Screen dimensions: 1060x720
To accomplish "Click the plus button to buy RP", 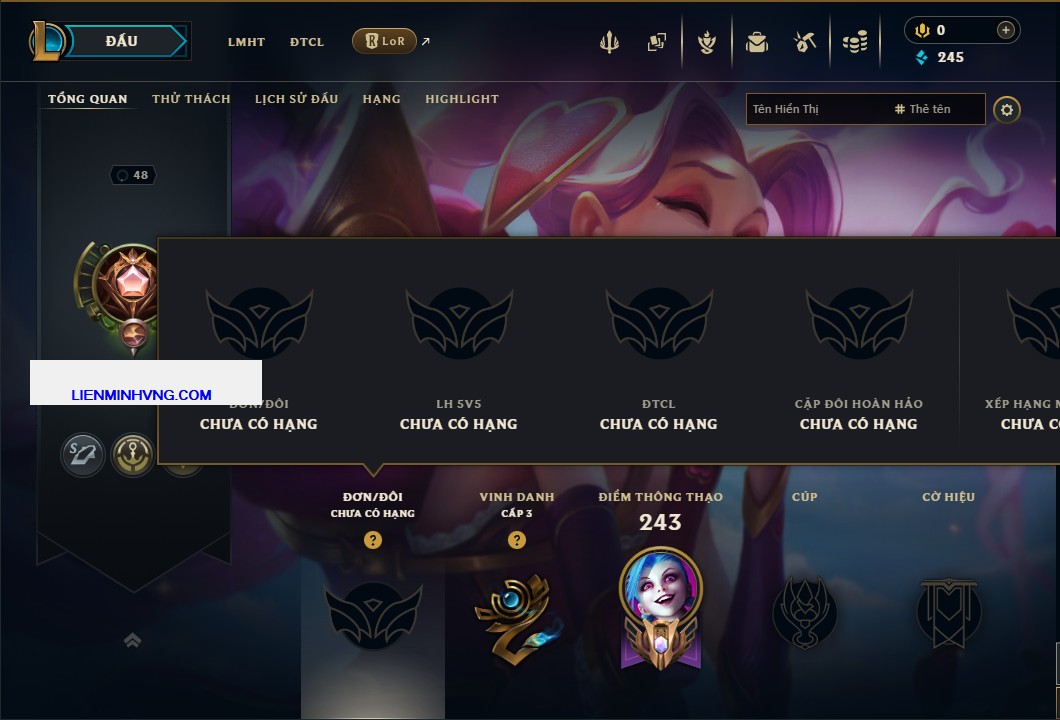I will point(1005,30).
